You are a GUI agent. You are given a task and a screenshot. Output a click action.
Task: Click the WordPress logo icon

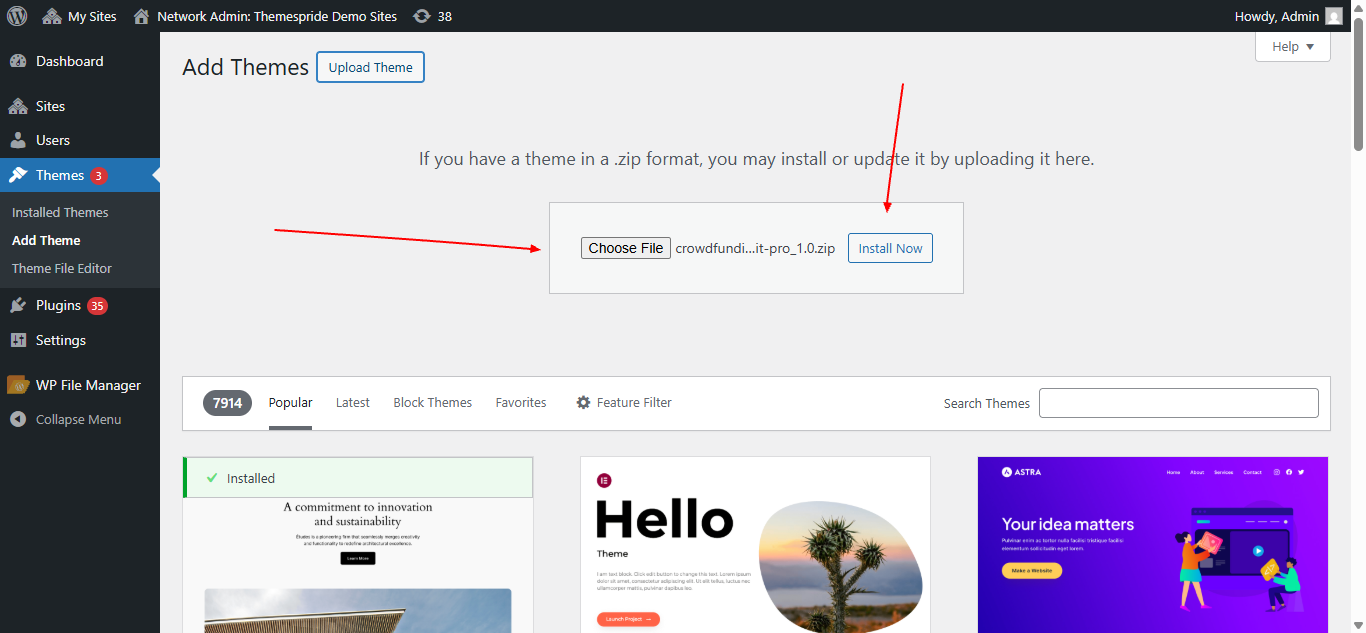click(x=16, y=15)
